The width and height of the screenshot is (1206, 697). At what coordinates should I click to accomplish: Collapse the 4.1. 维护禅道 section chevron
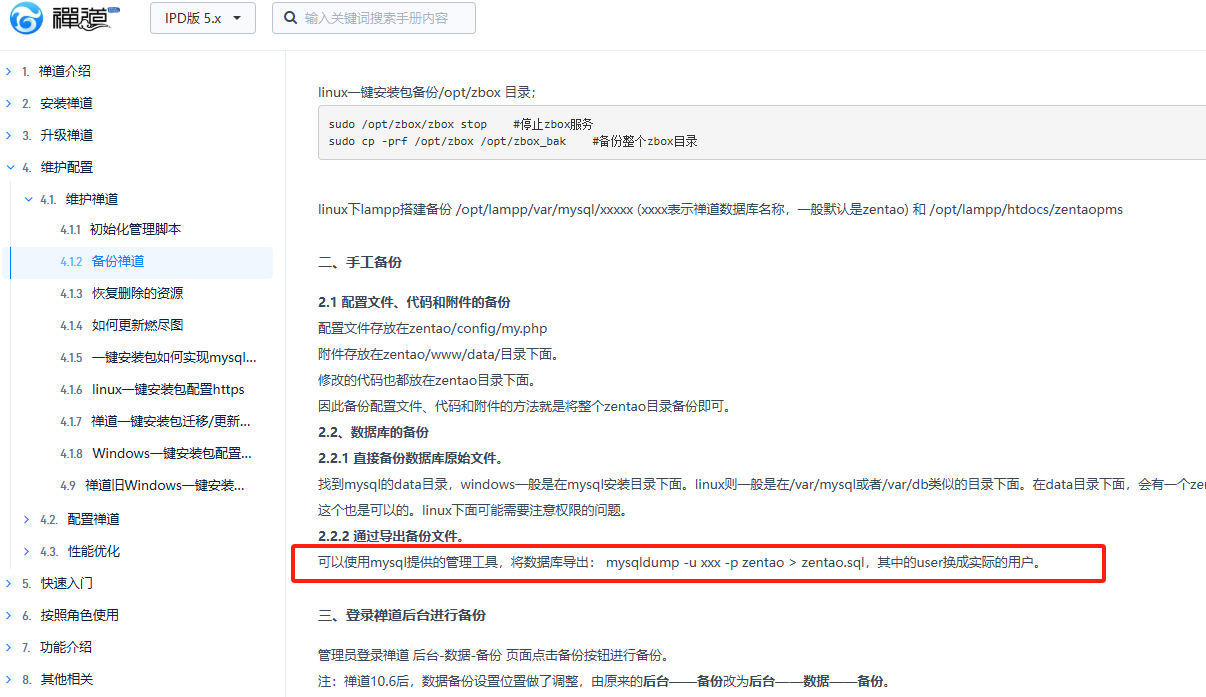(28, 199)
